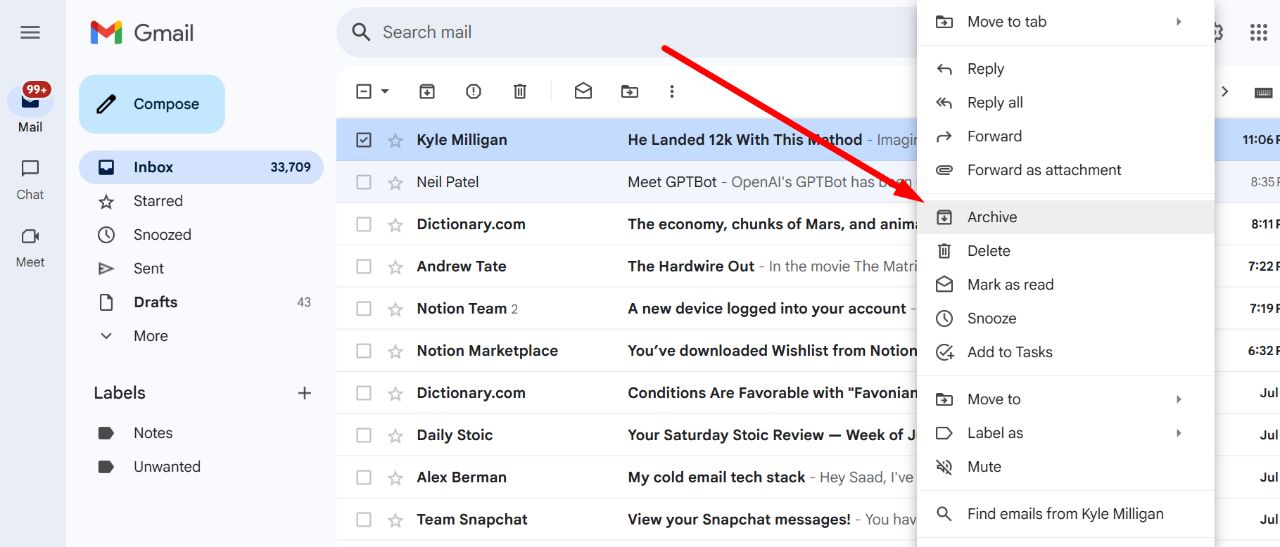Uncheck the Kyle Milligan email checkbox

364,140
